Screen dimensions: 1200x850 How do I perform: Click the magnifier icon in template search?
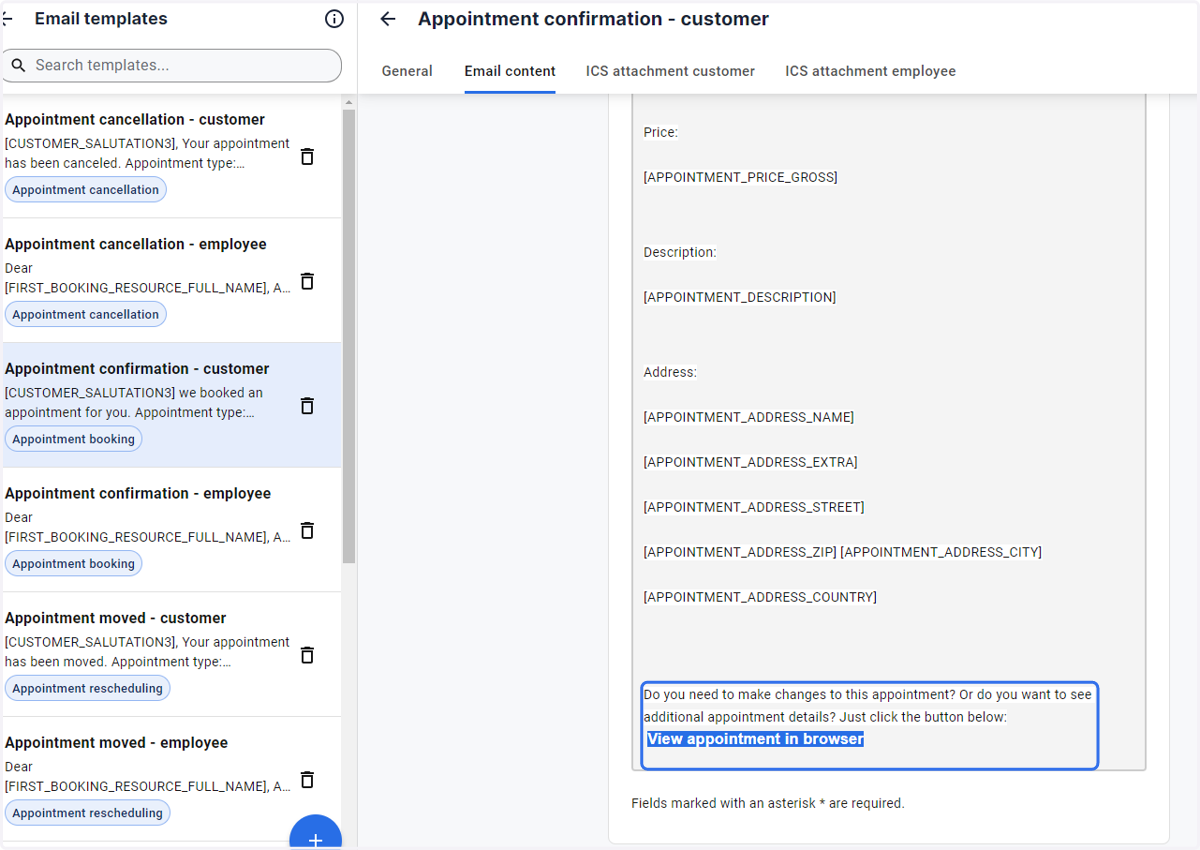point(19,66)
